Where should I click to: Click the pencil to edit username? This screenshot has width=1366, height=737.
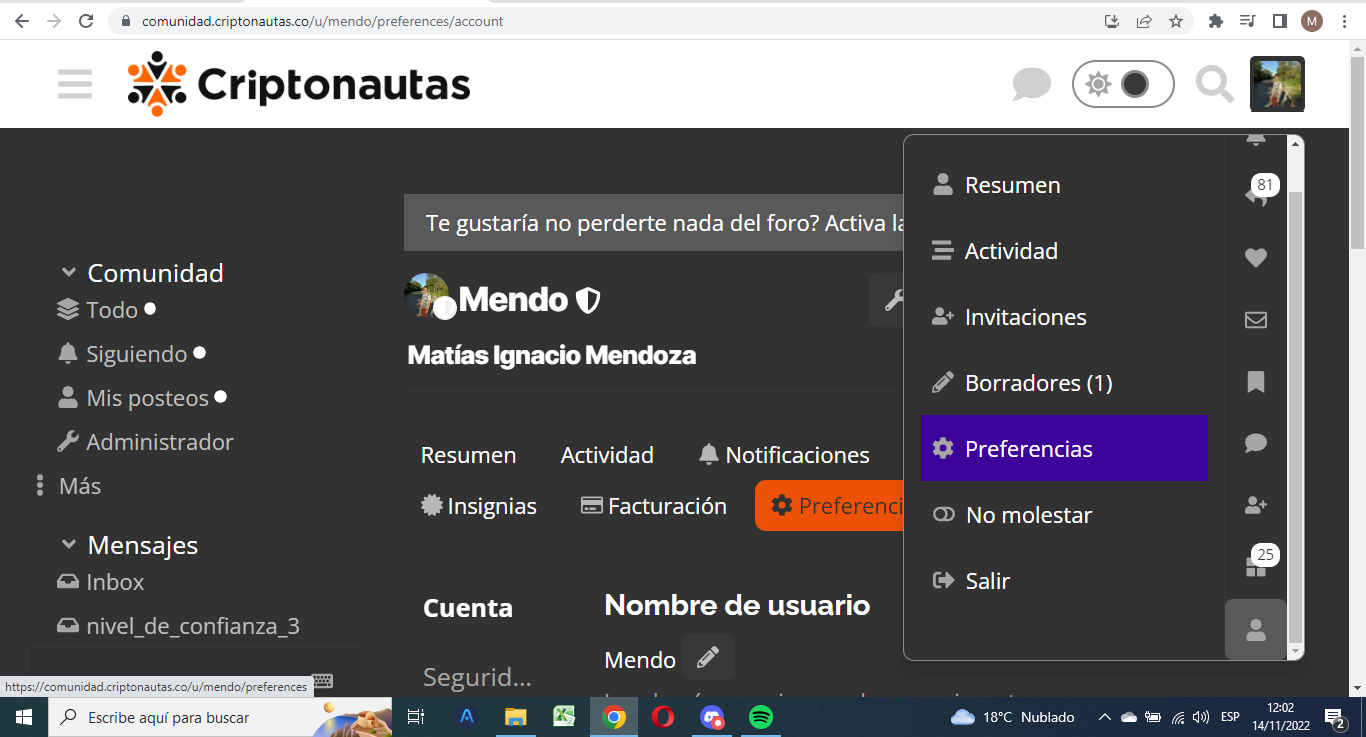click(x=708, y=657)
